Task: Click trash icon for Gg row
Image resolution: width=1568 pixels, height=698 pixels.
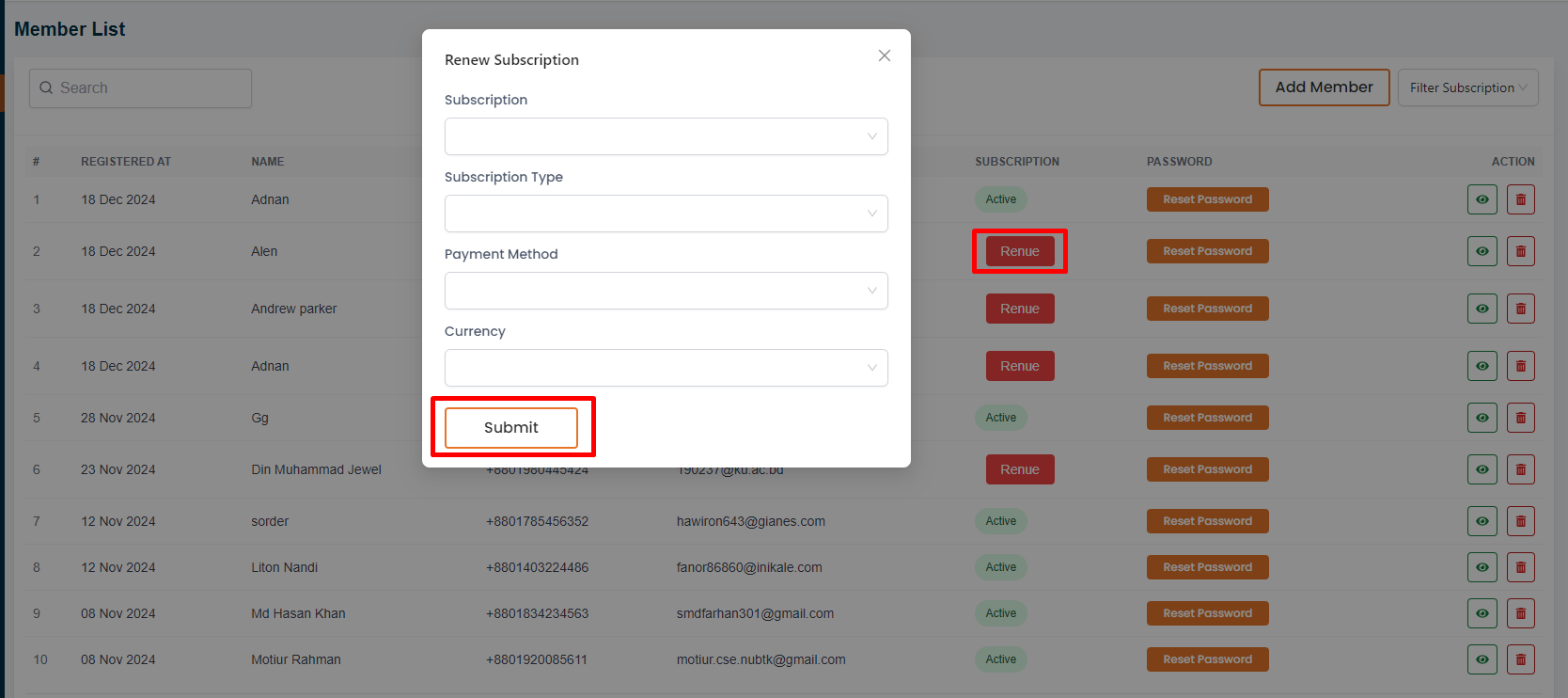Action: pyautogui.click(x=1520, y=418)
